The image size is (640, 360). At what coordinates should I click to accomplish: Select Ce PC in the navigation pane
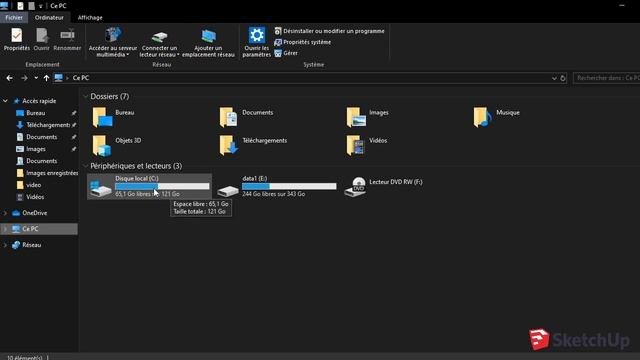click(x=30, y=229)
